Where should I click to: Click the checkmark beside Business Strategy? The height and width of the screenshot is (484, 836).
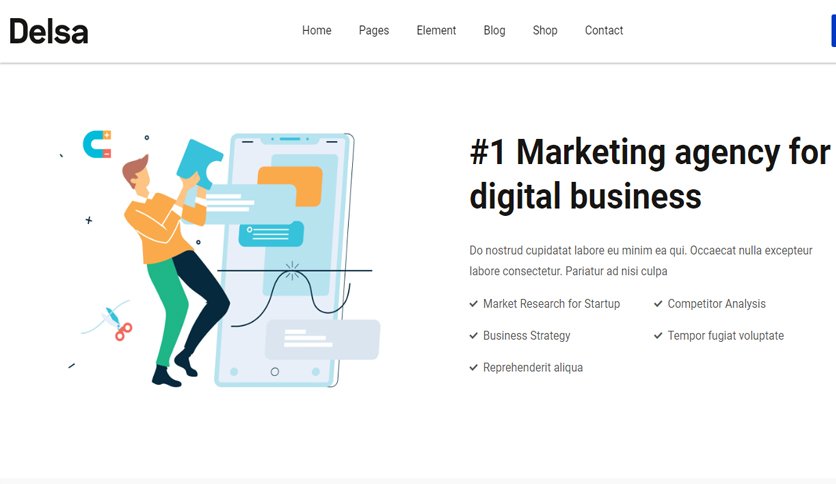(x=473, y=336)
